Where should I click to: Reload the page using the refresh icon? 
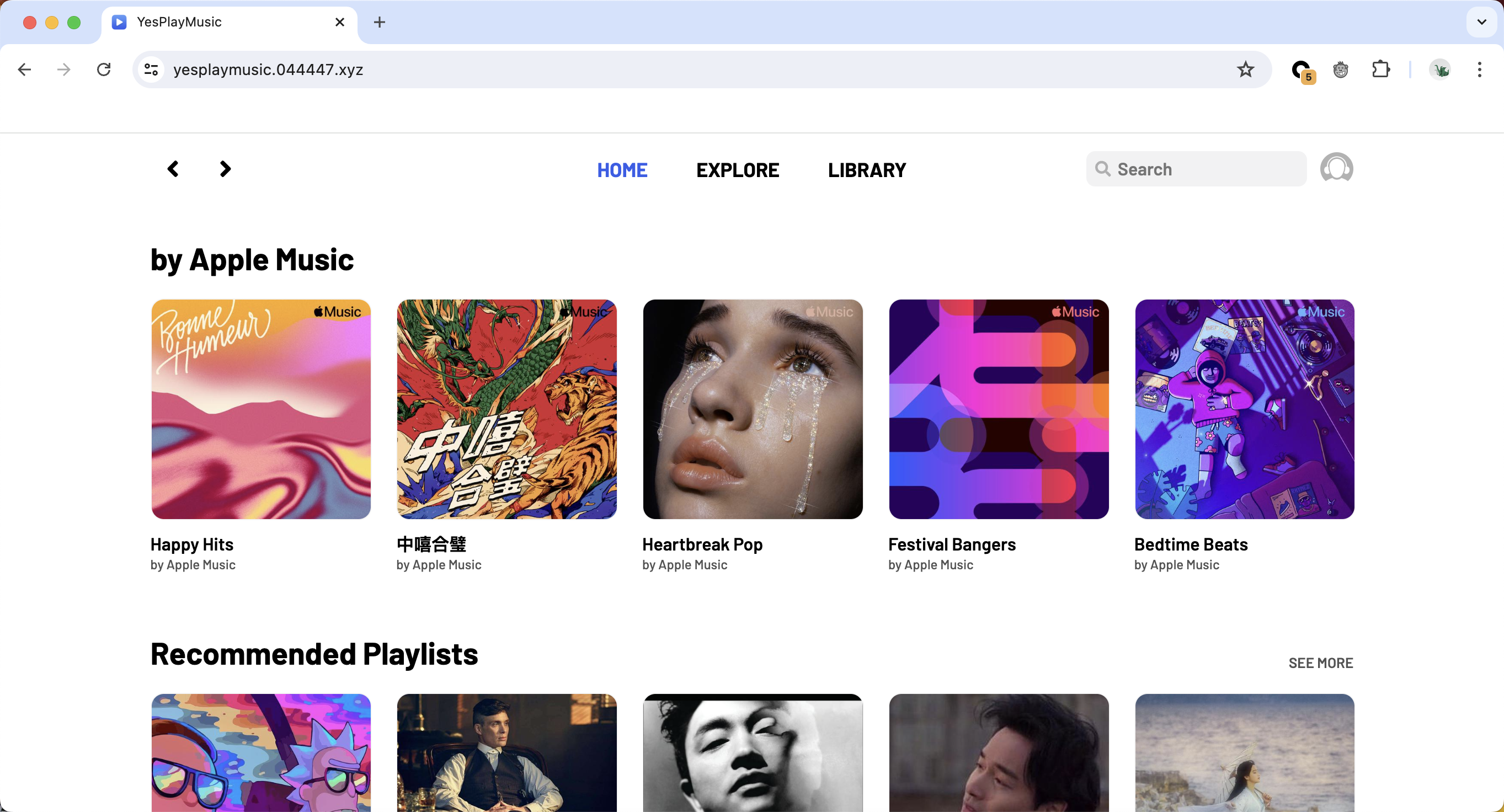[103, 70]
